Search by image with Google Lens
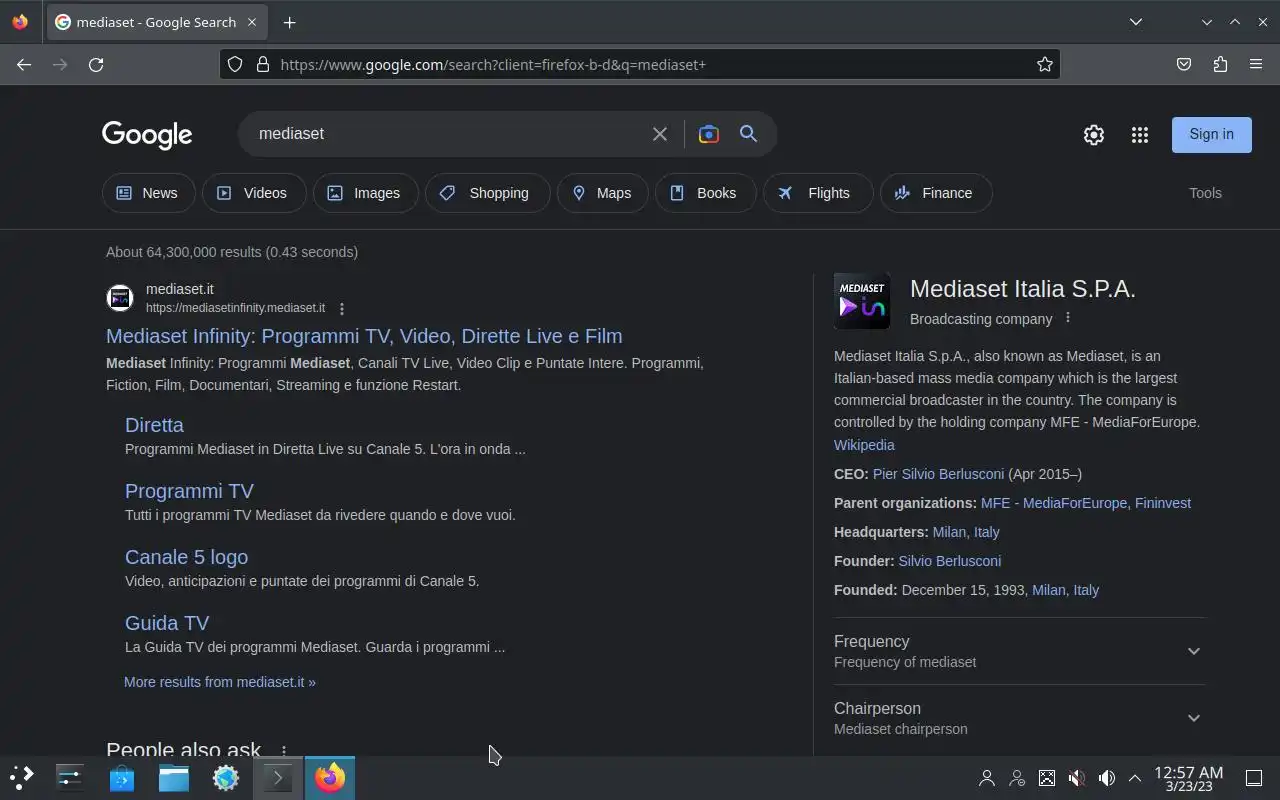The width and height of the screenshot is (1280, 800). (709, 134)
